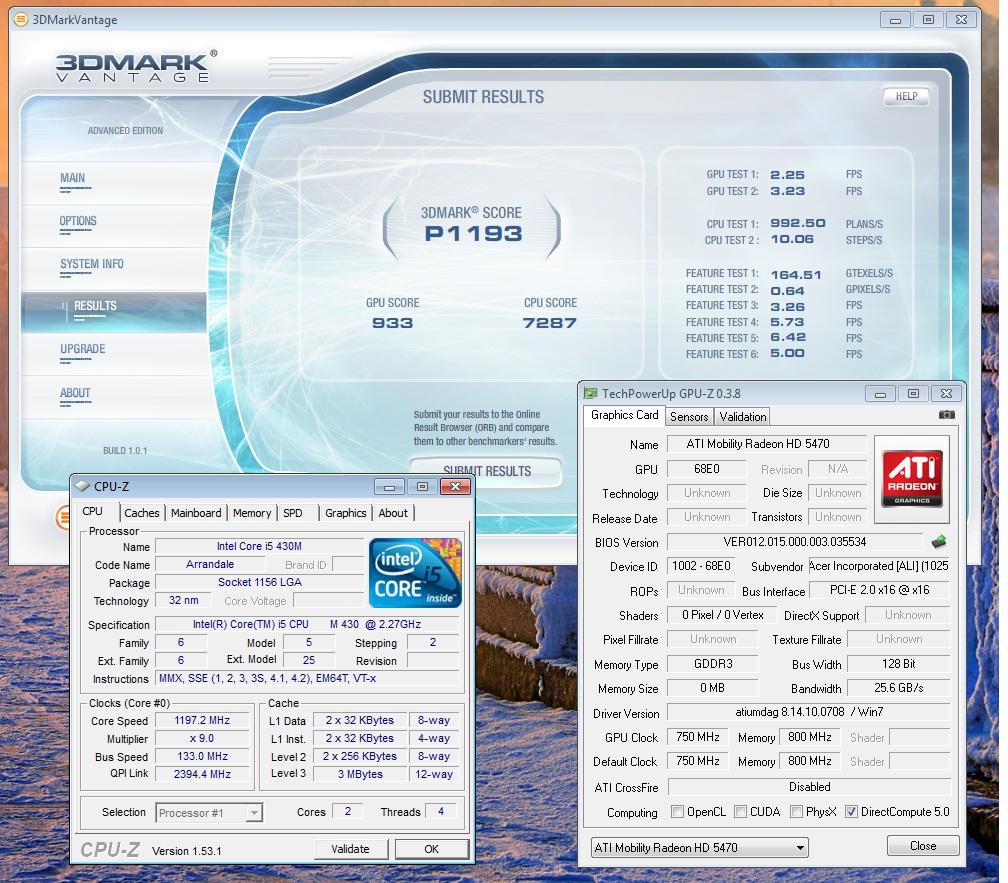Close the GPU-Z window with X
The image size is (1008, 883).
point(946,393)
